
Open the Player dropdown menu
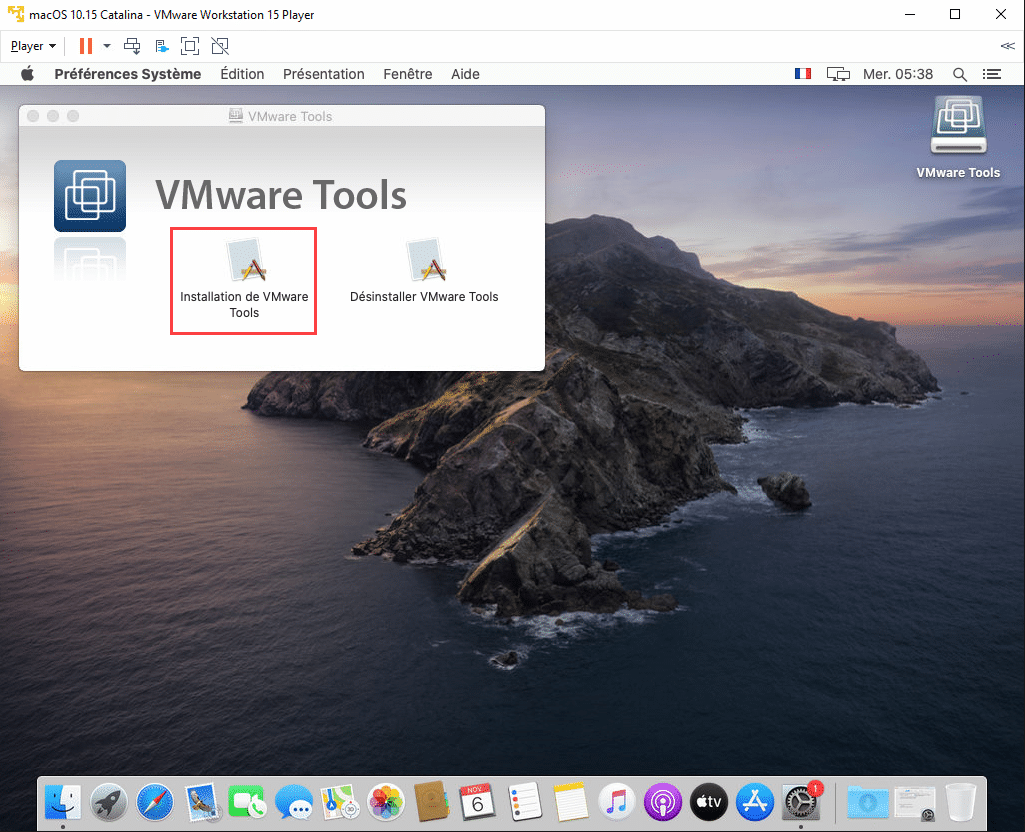point(33,46)
